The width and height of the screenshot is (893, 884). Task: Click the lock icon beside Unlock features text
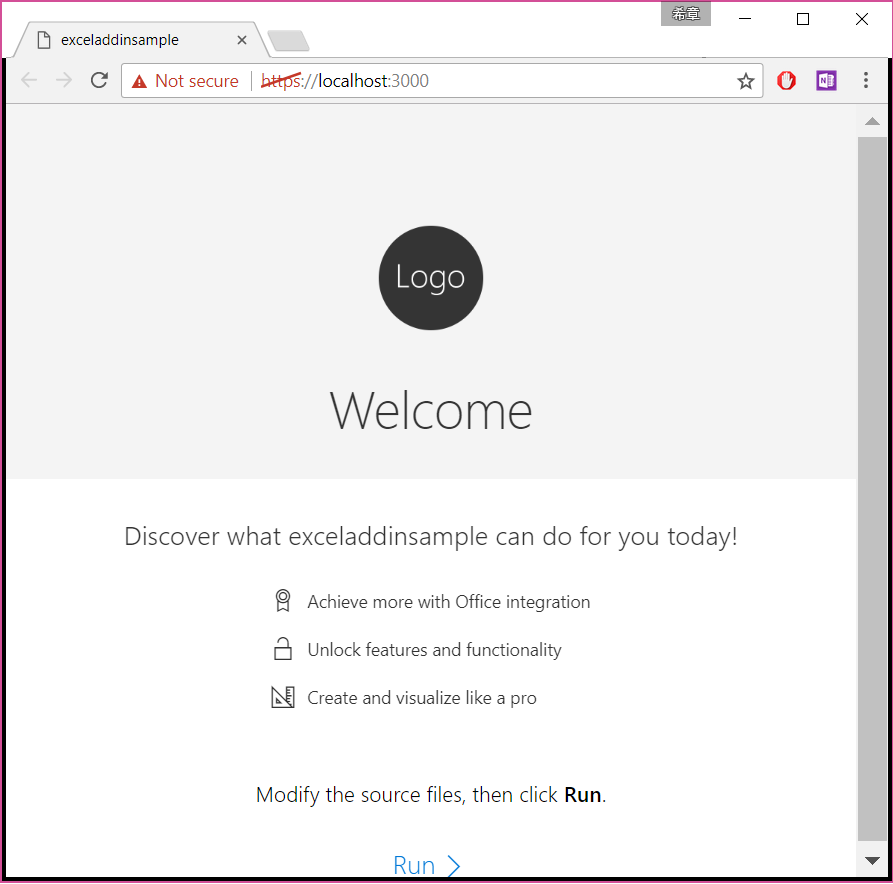point(283,648)
